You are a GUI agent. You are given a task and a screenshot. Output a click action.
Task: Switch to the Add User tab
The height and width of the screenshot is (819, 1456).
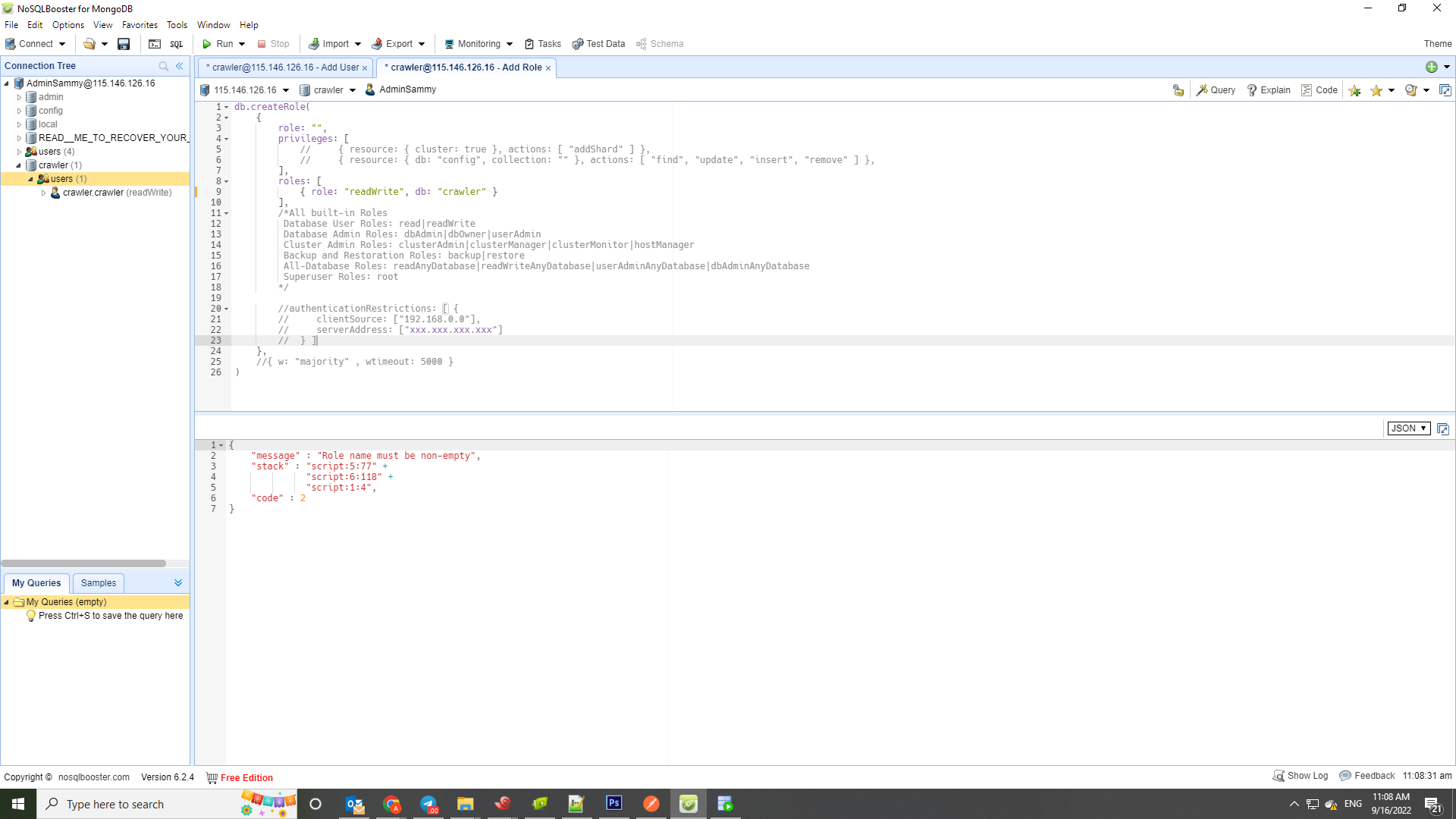click(284, 67)
